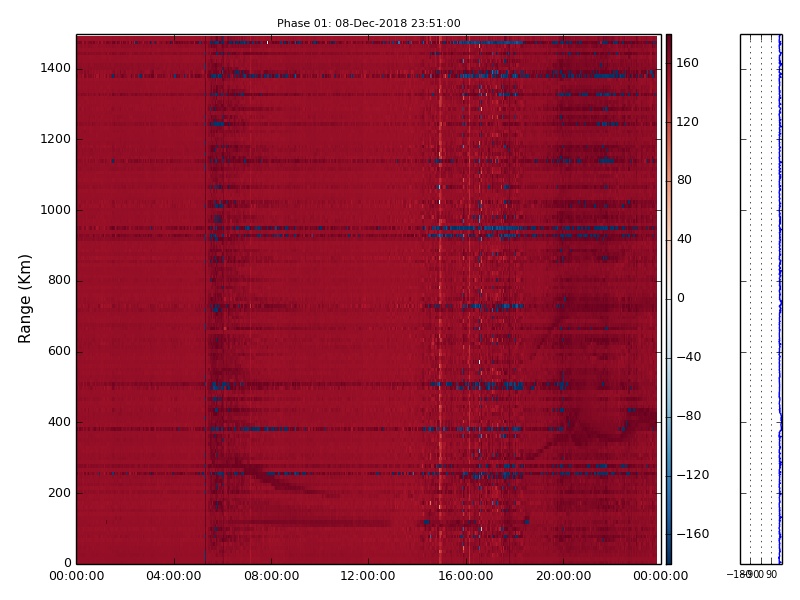Click the colorbar label 160
800x600 pixels.
[687, 63]
